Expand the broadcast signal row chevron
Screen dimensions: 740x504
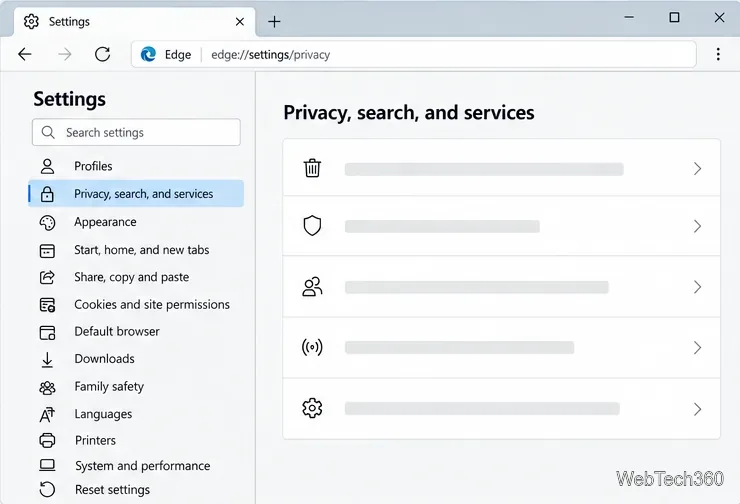tap(698, 348)
